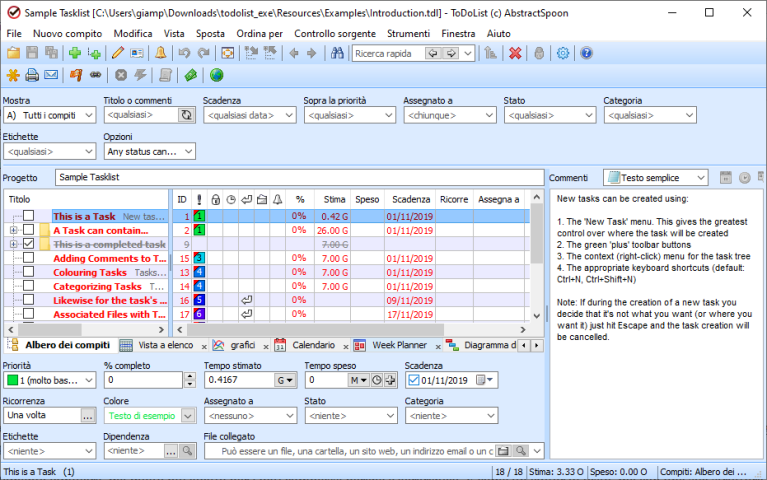Screen dimensions: 767x480
Task: Switch to the Calendario tab
Action: coord(313,345)
